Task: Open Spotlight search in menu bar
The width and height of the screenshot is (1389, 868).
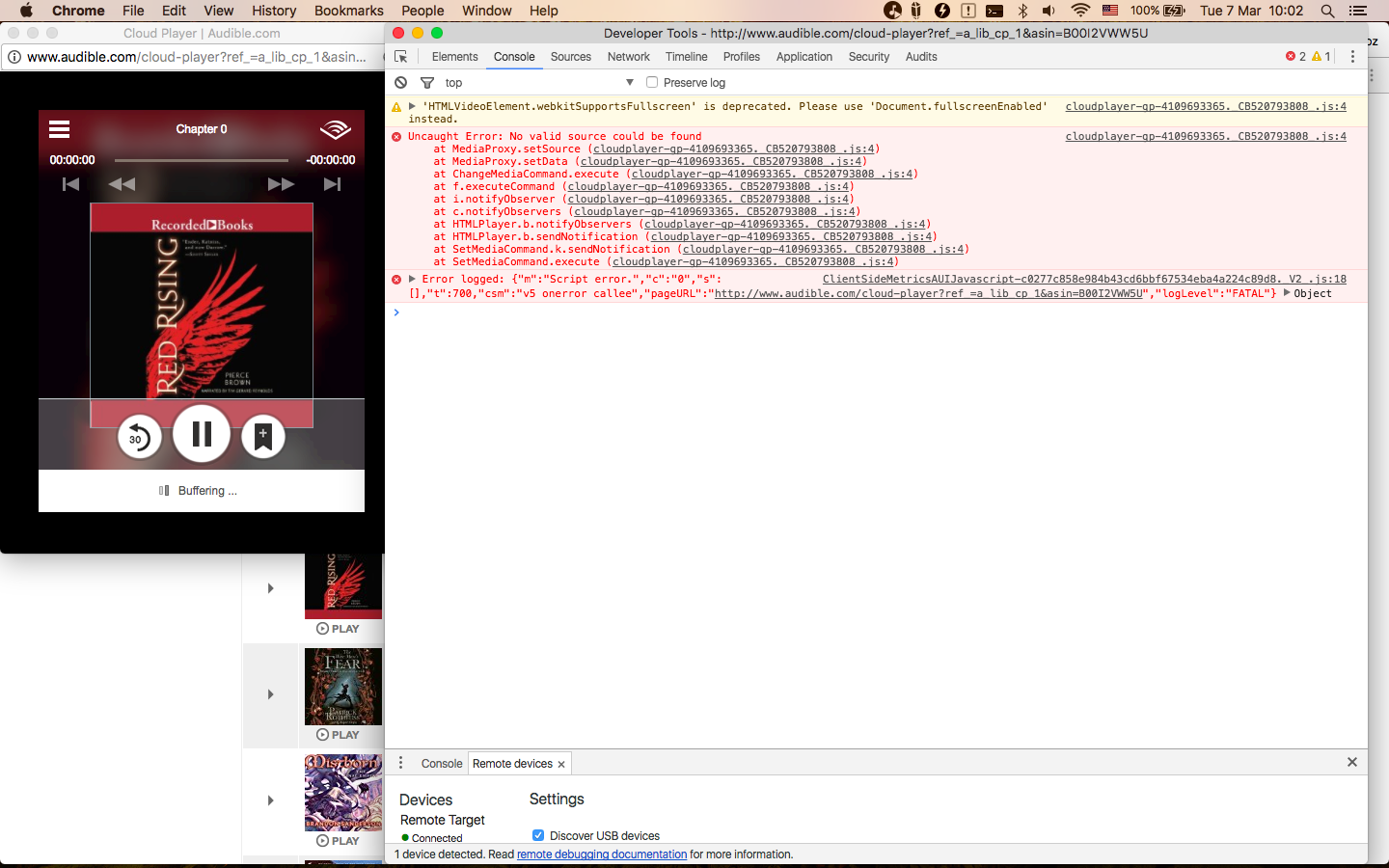Action: click(1327, 11)
